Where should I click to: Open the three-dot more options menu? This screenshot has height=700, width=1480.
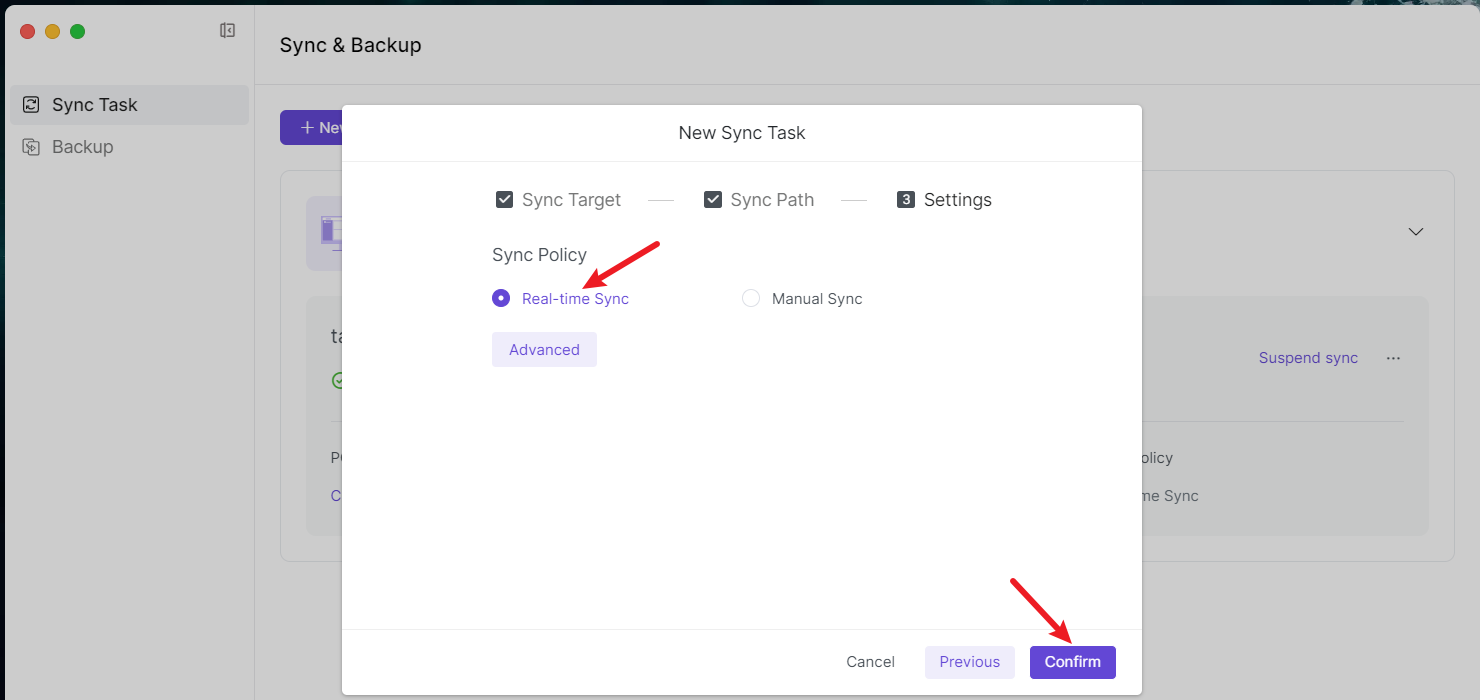(x=1393, y=358)
